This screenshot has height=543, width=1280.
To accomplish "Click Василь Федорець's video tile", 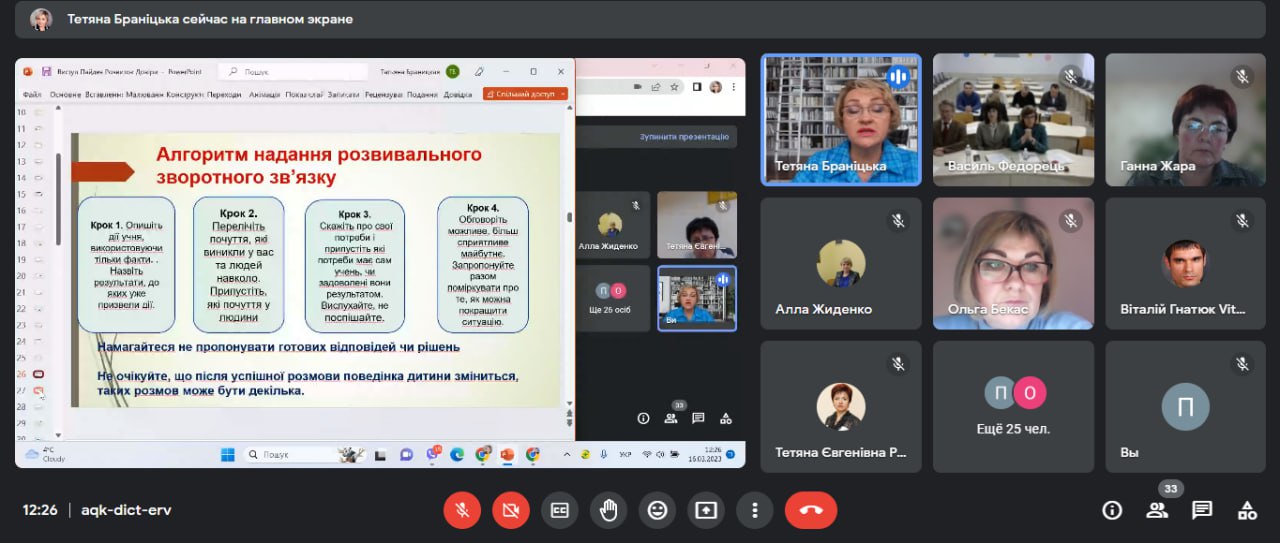I will [1013, 119].
